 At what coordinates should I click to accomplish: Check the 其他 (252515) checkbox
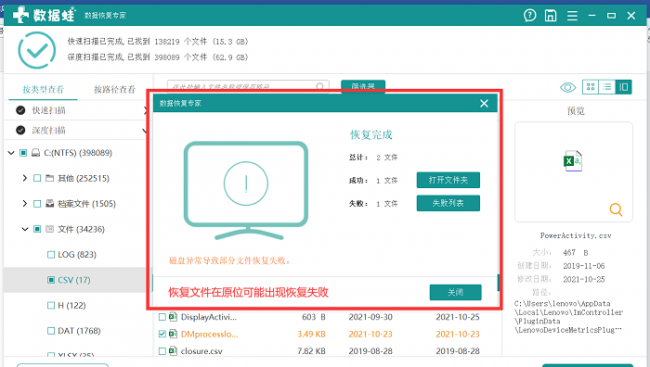click(37, 178)
